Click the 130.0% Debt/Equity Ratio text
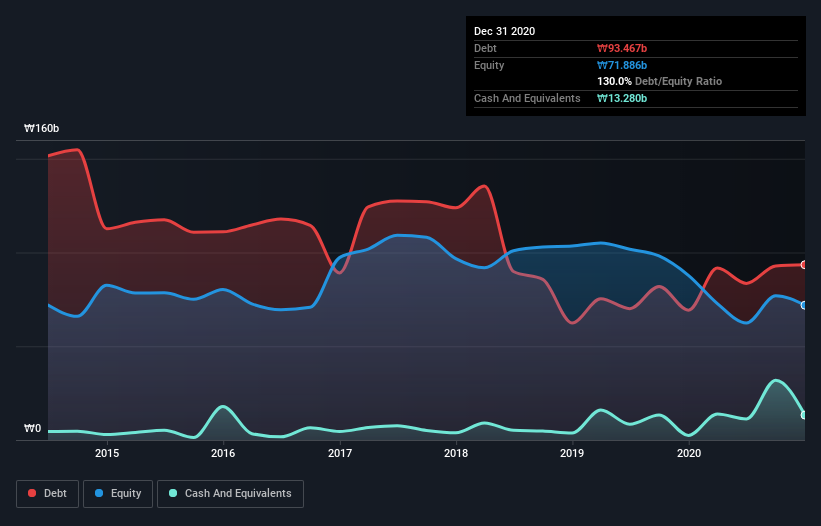This screenshot has width=821, height=526. coord(660,81)
